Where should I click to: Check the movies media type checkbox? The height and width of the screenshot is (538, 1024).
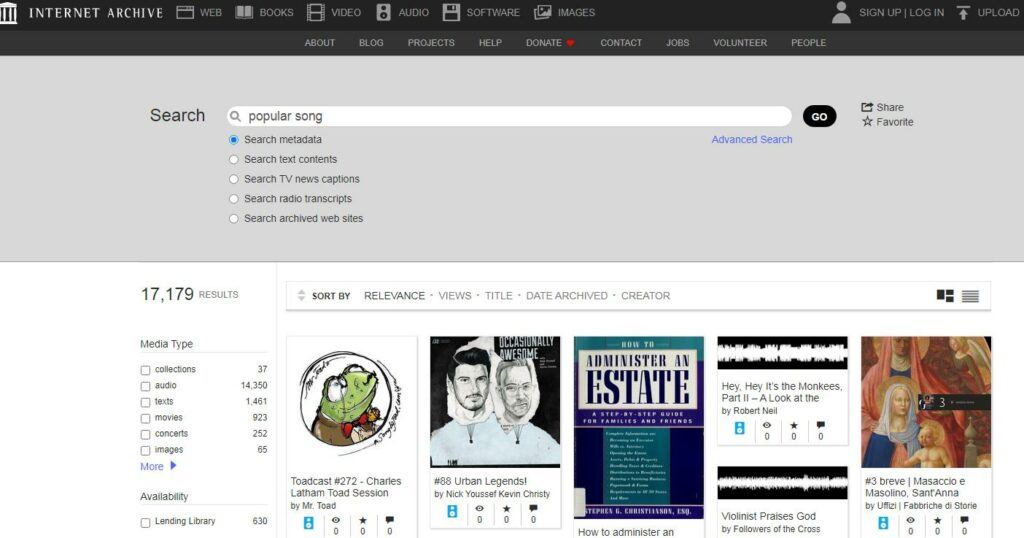point(145,419)
